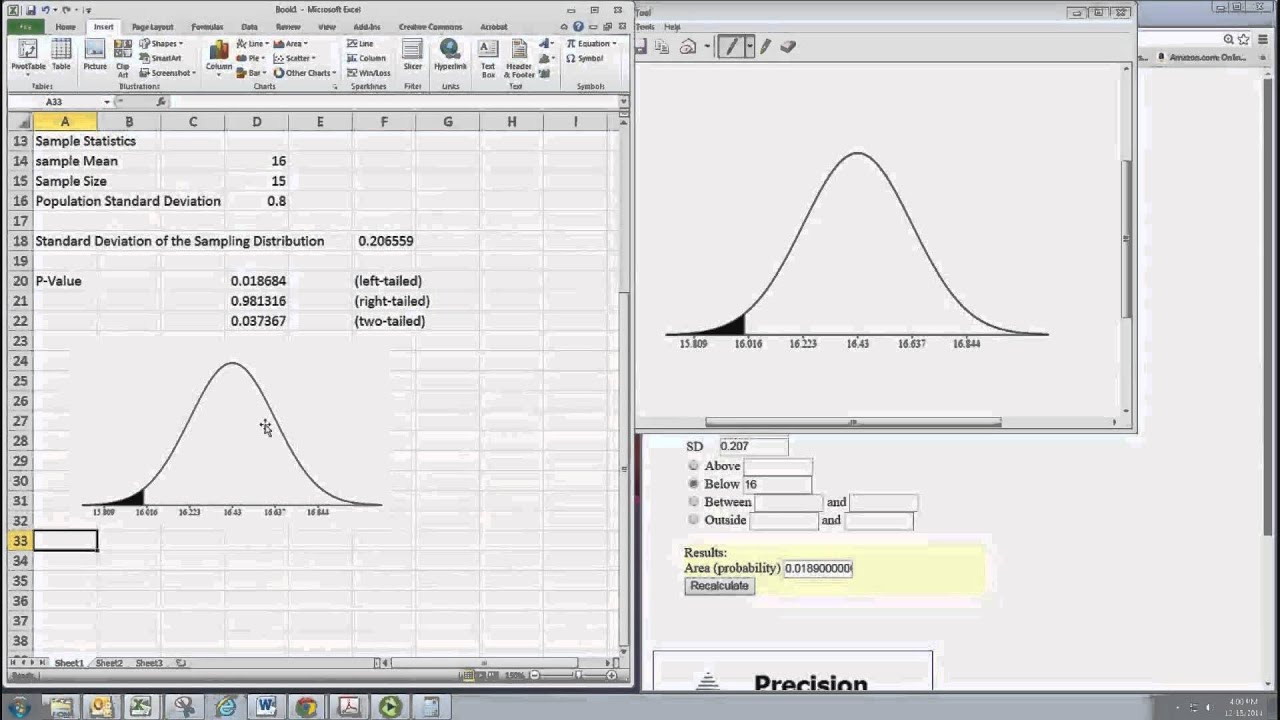Click the send snip icon in Tool window
The height and width of the screenshot is (720, 1280).
pos(687,46)
